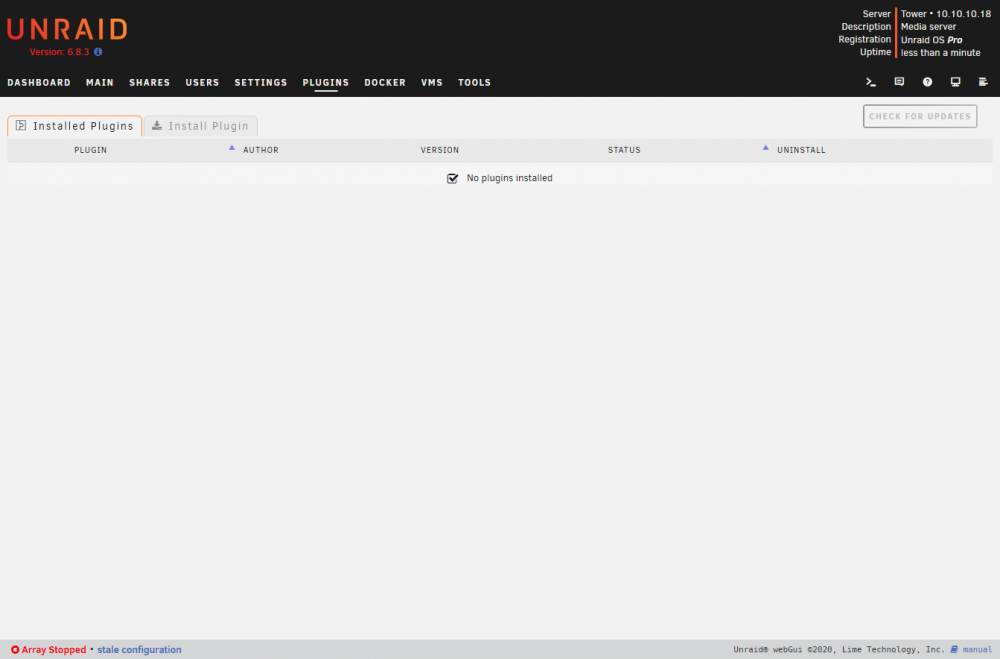This screenshot has width=1000, height=659.
Task: Click the Array Stopped status icon
Action: (15, 649)
